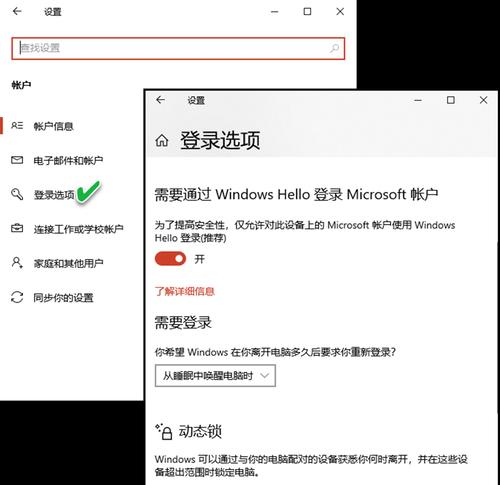Click back arrow in rear settings window
The image size is (500, 485).
[x=17, y=11]
